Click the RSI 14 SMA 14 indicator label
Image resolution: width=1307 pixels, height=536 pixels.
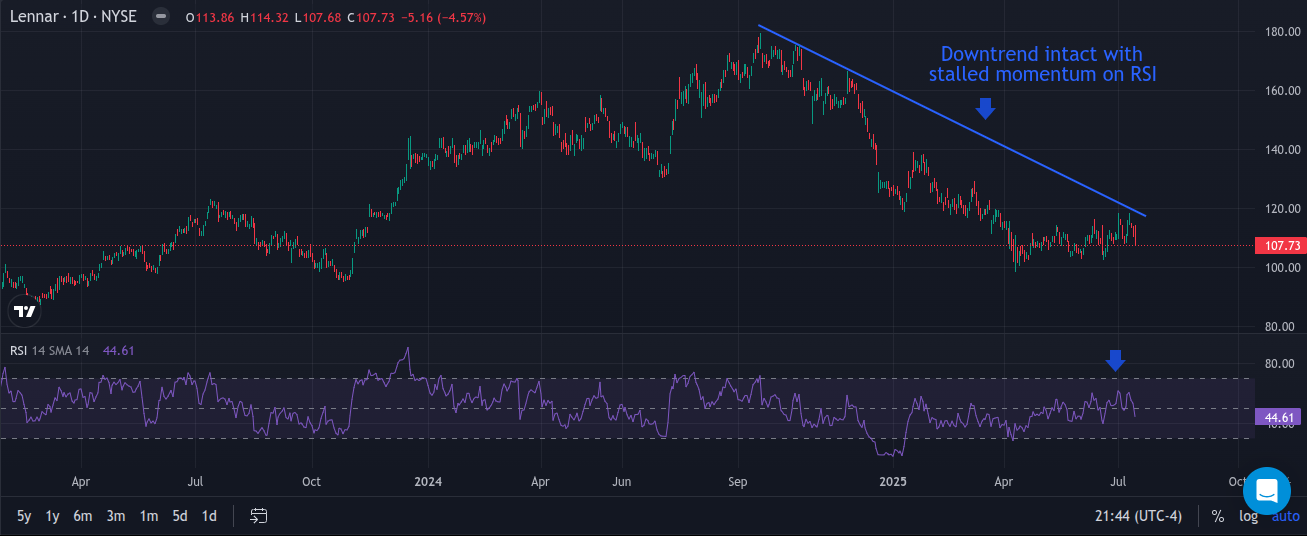[x=51, y=349]
